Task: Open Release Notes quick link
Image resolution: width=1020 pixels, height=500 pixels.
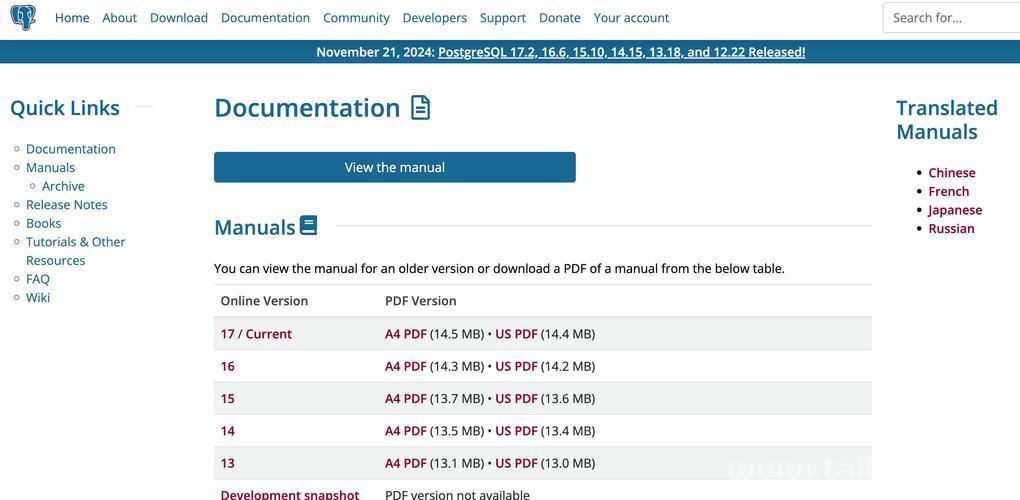Action: [x=66, y=205]
